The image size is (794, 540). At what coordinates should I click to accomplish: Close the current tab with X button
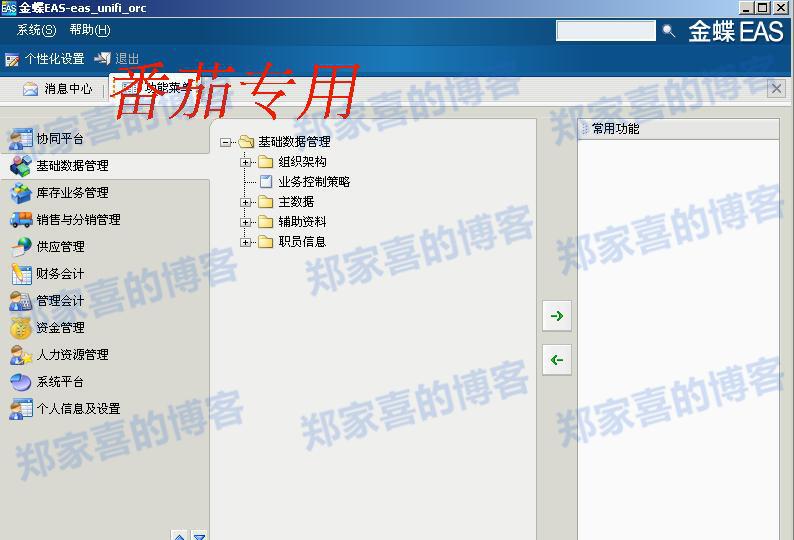(x=776, y=89)
